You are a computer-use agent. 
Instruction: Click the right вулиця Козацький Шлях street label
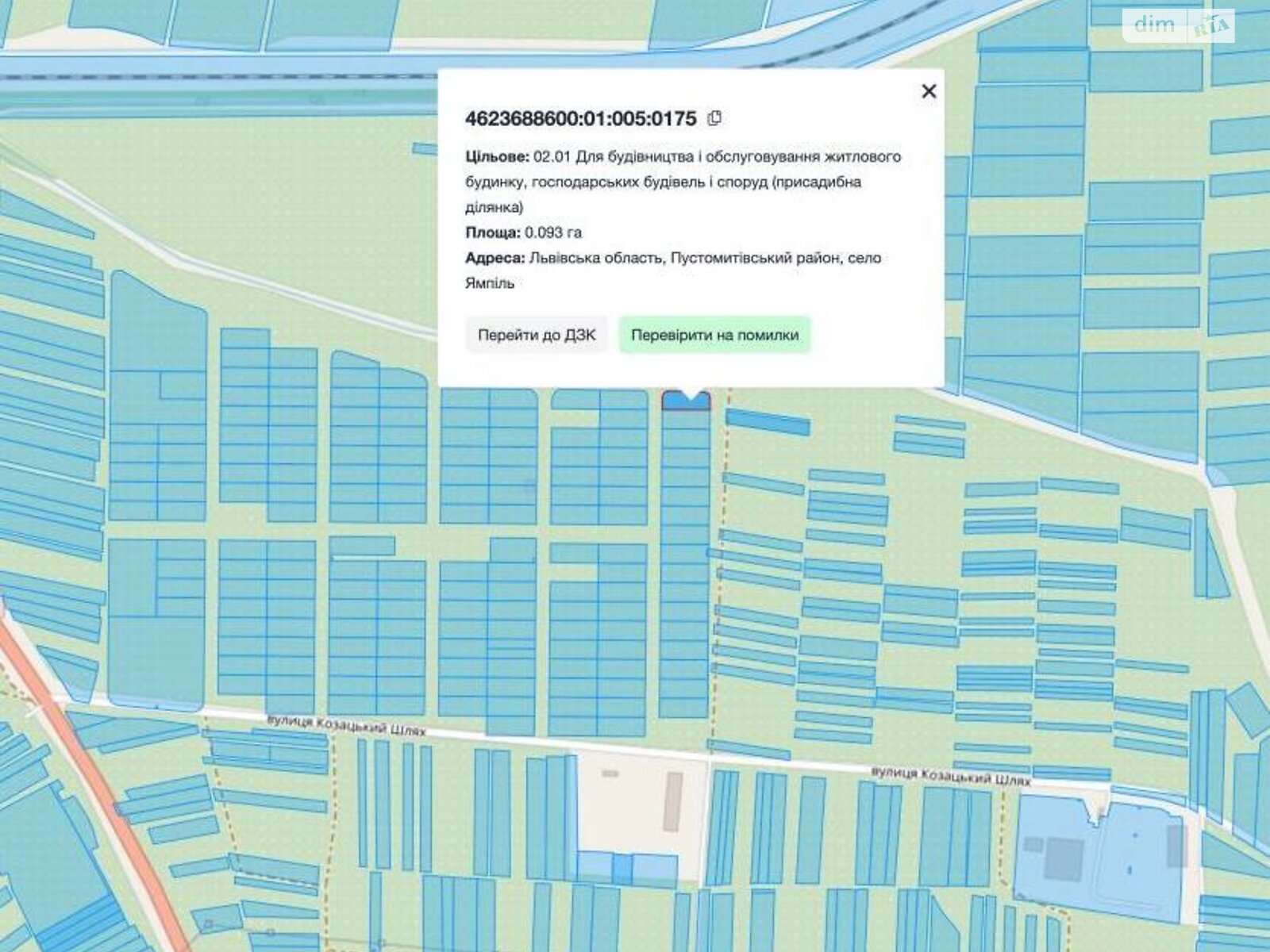[x=950, y=775]
